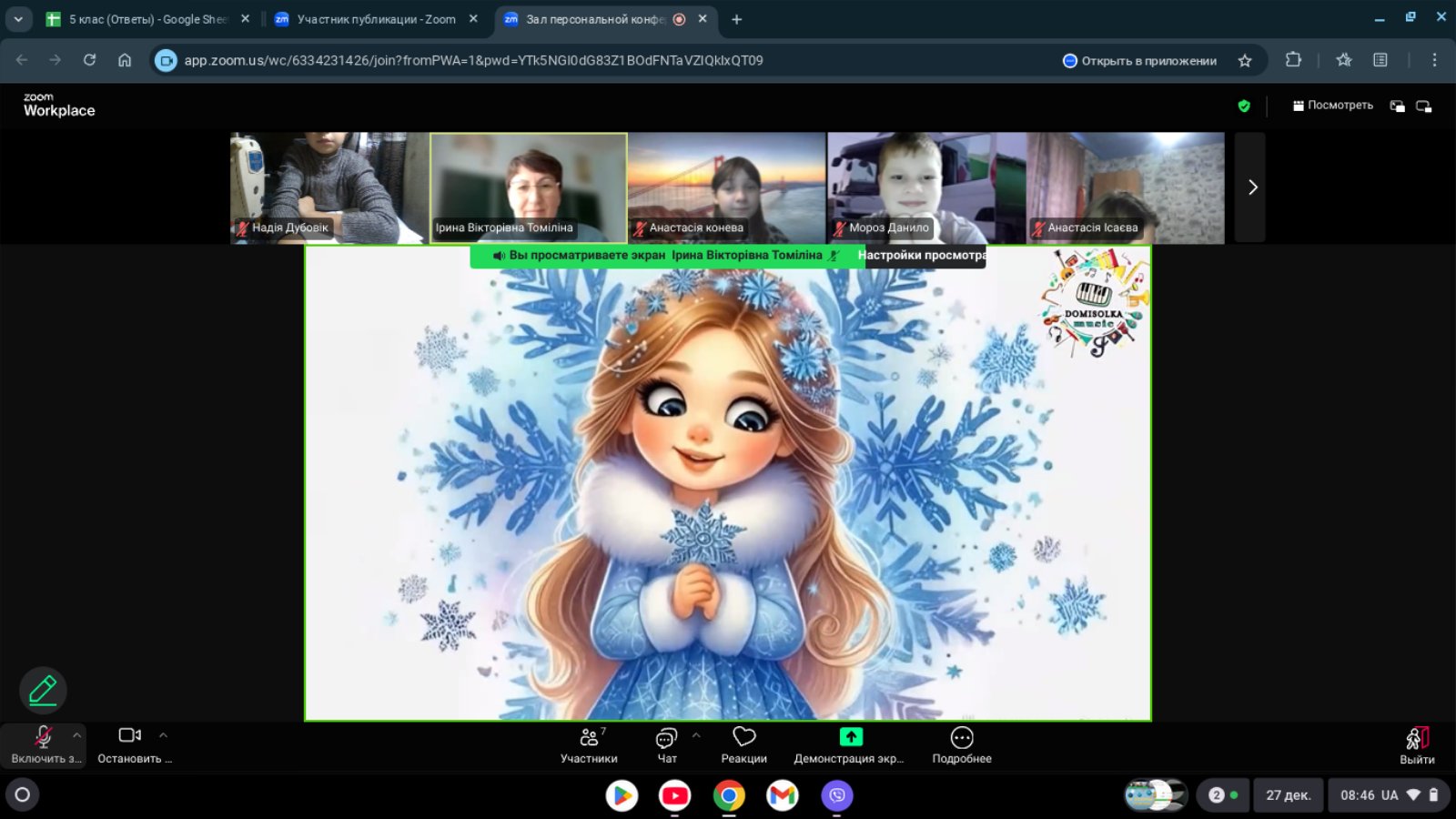Click the shelf thumbnail next to notifications
This screenshot has height=819, width=1456.
[1156, 794]
